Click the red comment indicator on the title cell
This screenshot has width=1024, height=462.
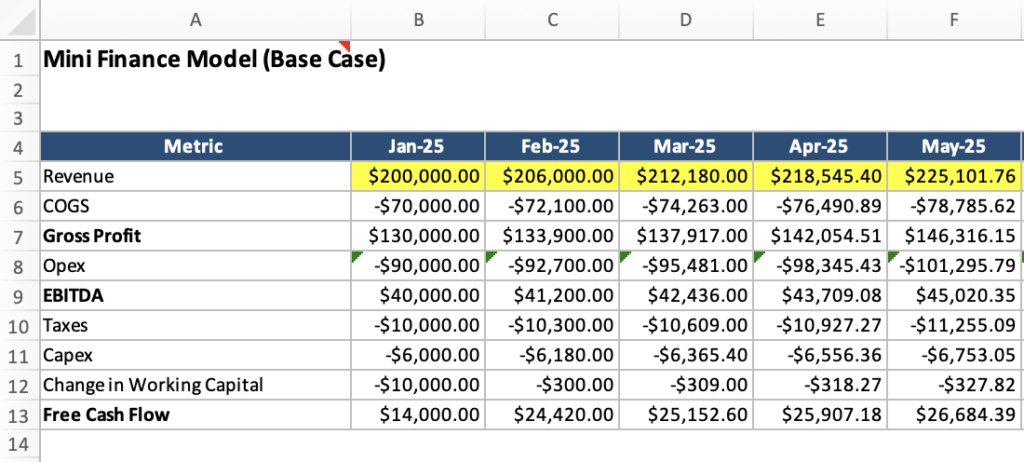pos(345,45)
